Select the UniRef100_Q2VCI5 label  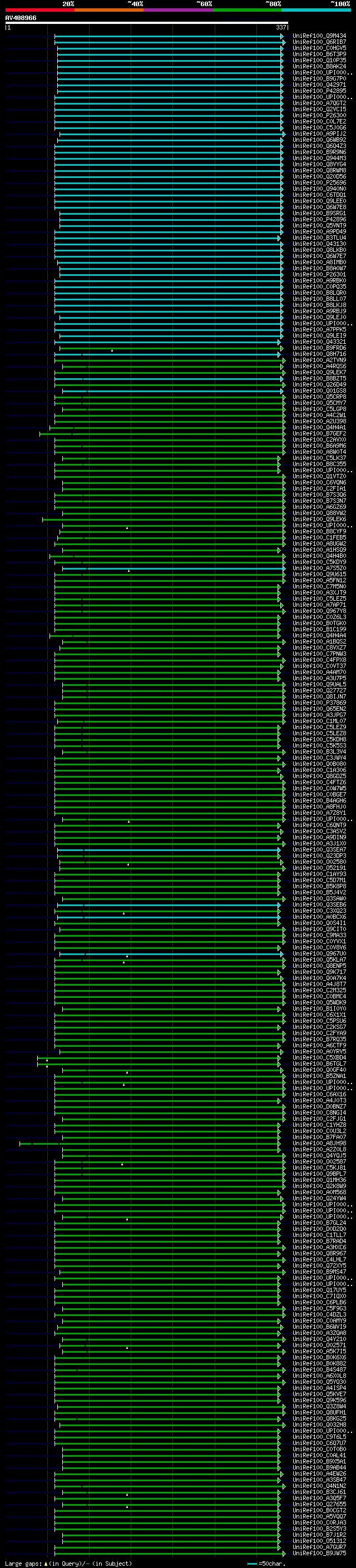[319, 110]
